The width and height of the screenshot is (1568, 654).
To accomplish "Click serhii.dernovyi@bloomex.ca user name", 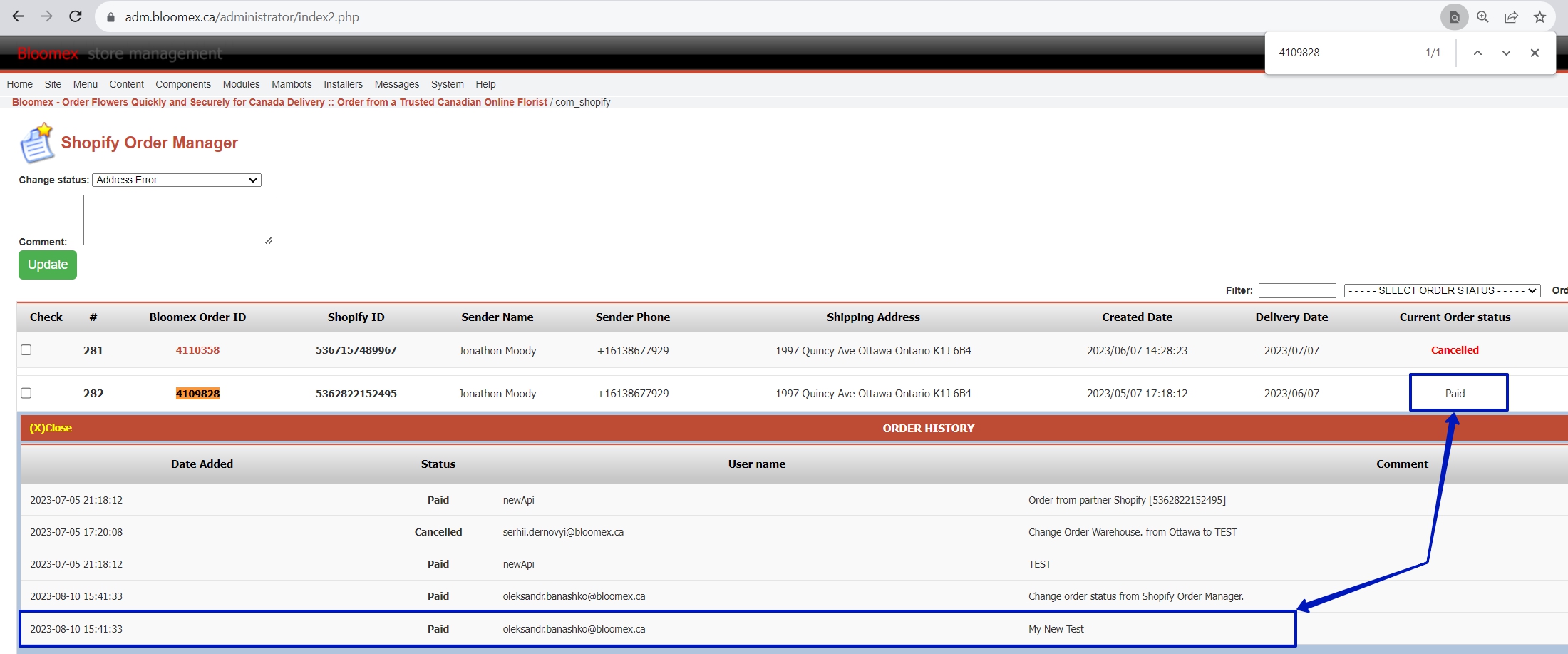I will point(563,532).
